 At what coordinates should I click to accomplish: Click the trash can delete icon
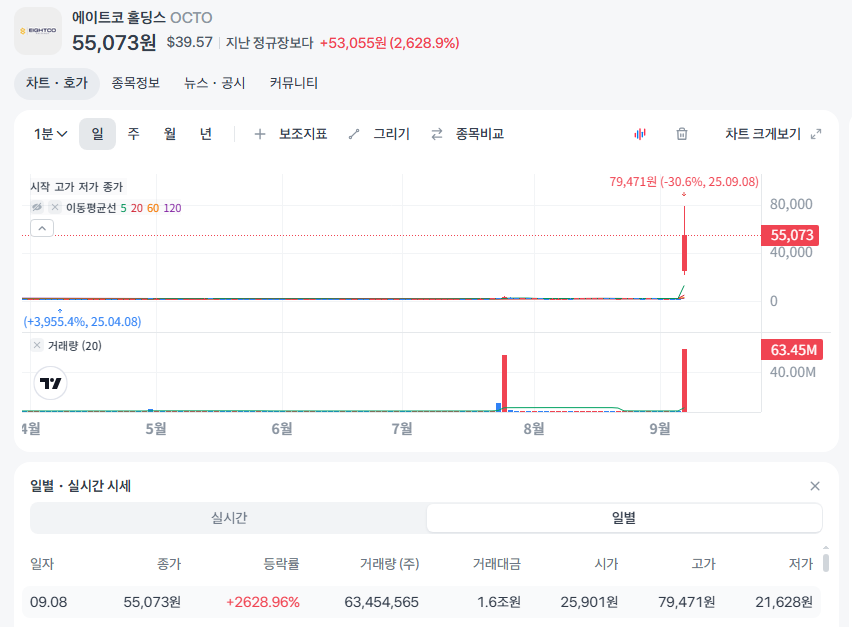coord(682,134)
